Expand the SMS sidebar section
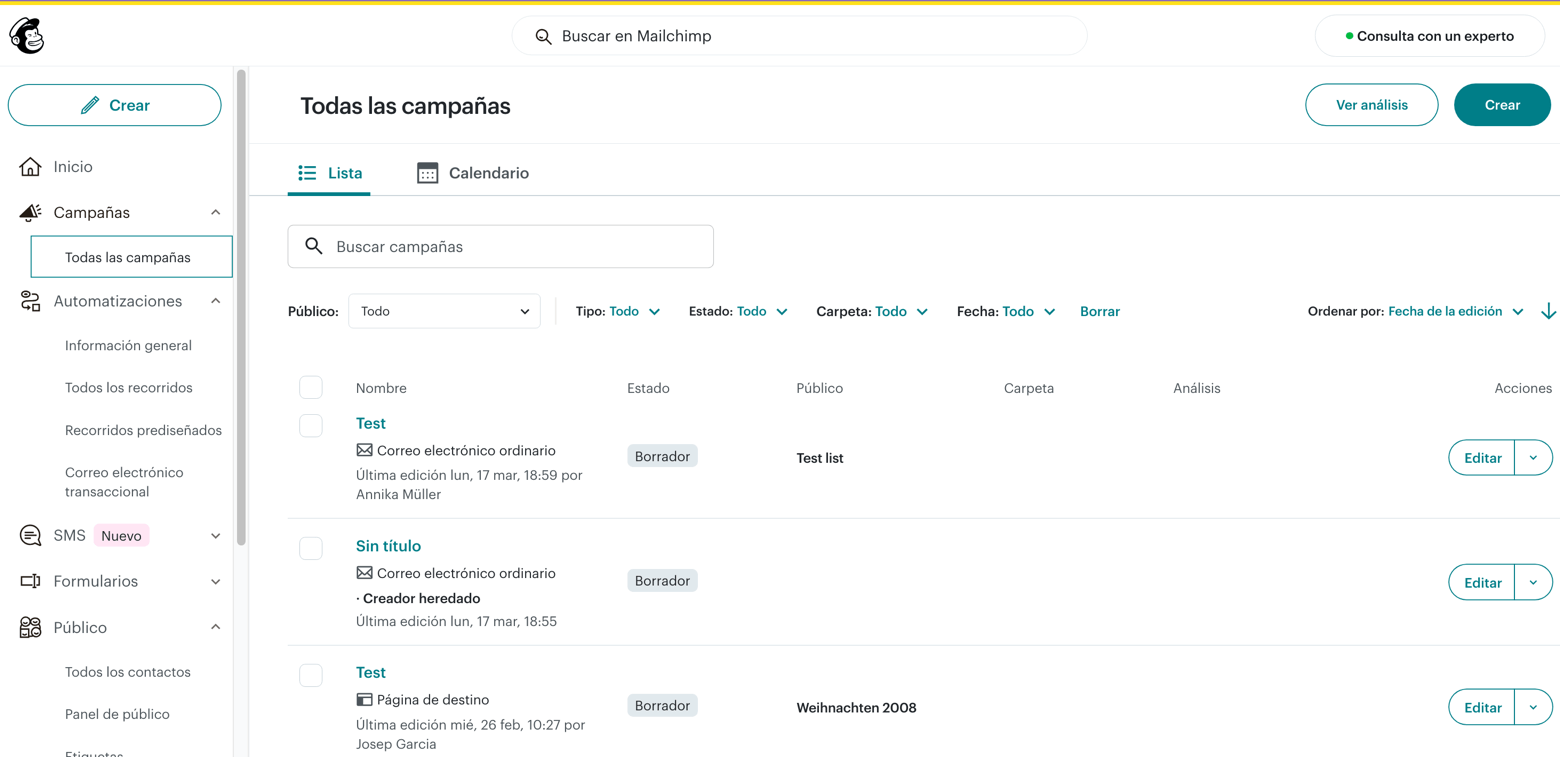This screenshot has width=1560, height=757. (x=216, y=536)
